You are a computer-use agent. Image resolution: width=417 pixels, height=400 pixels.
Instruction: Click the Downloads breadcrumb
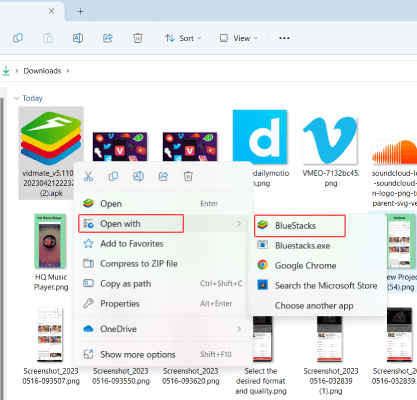pyautogui.click(x=42, y=71)
